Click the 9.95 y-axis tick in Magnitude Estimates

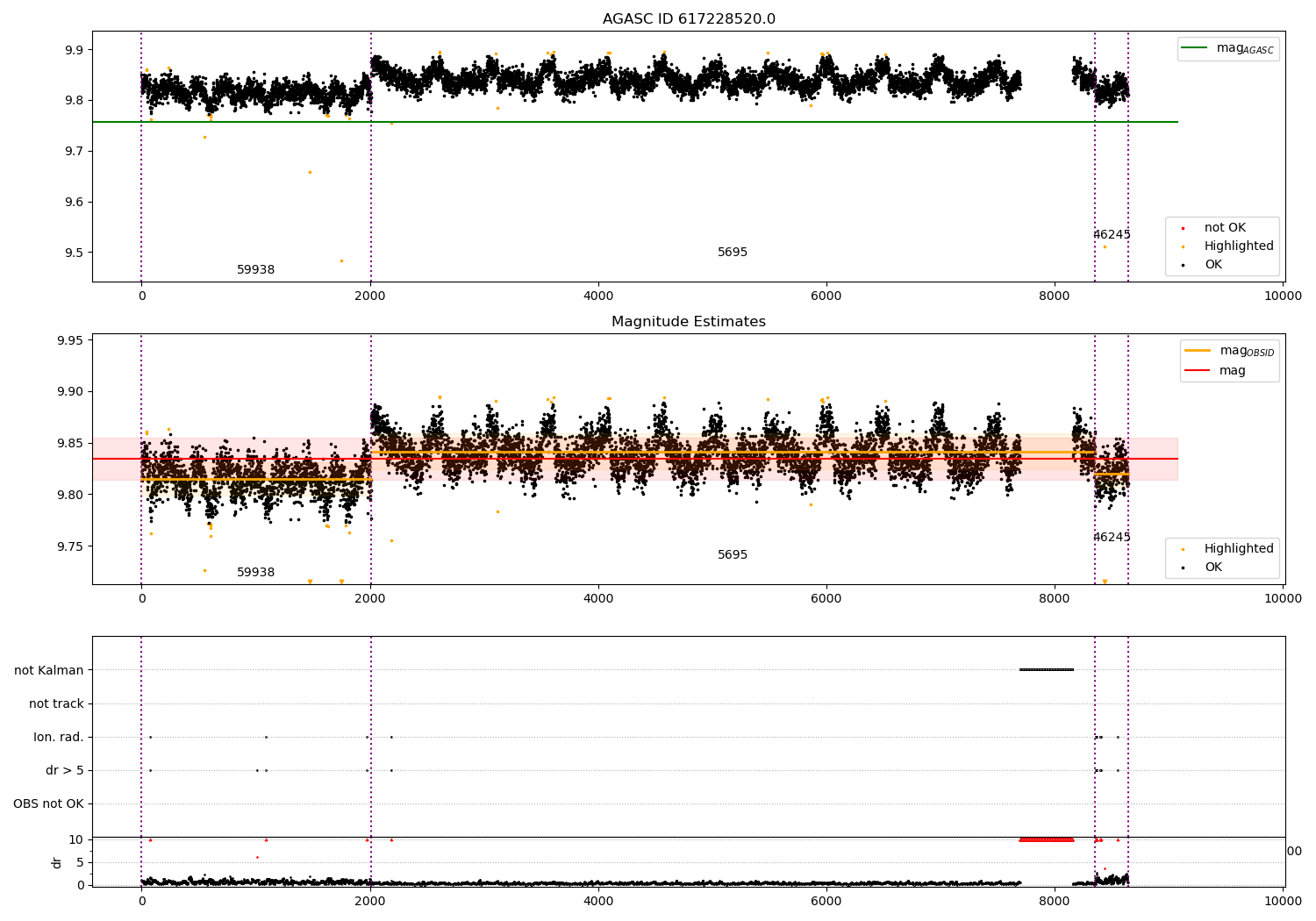click(70, 341)
